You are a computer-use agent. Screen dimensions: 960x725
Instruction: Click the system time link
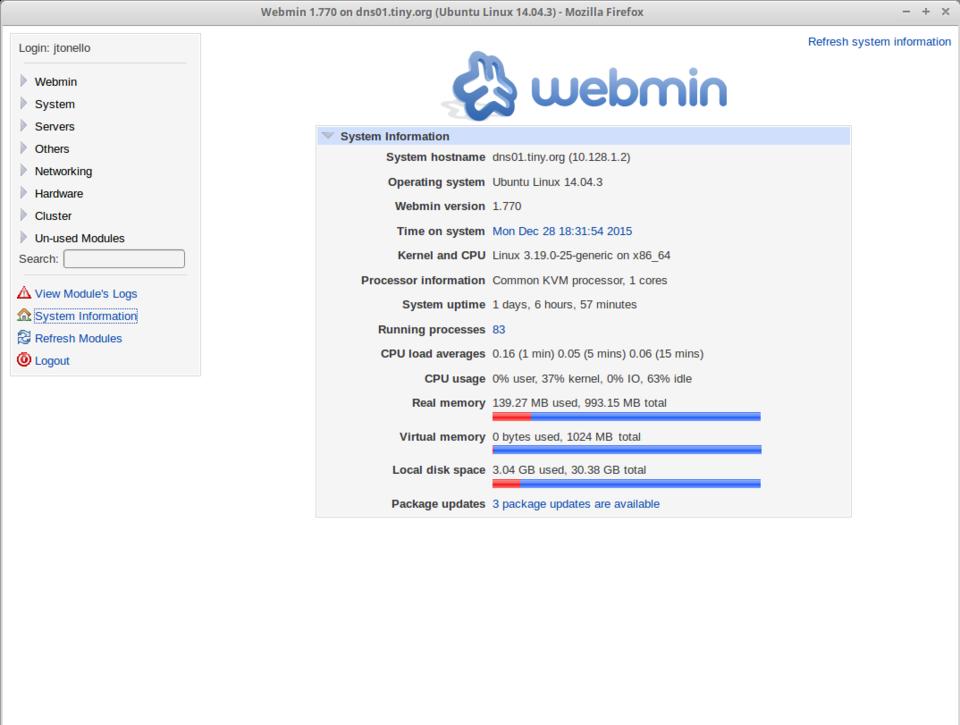pos(562,231)
